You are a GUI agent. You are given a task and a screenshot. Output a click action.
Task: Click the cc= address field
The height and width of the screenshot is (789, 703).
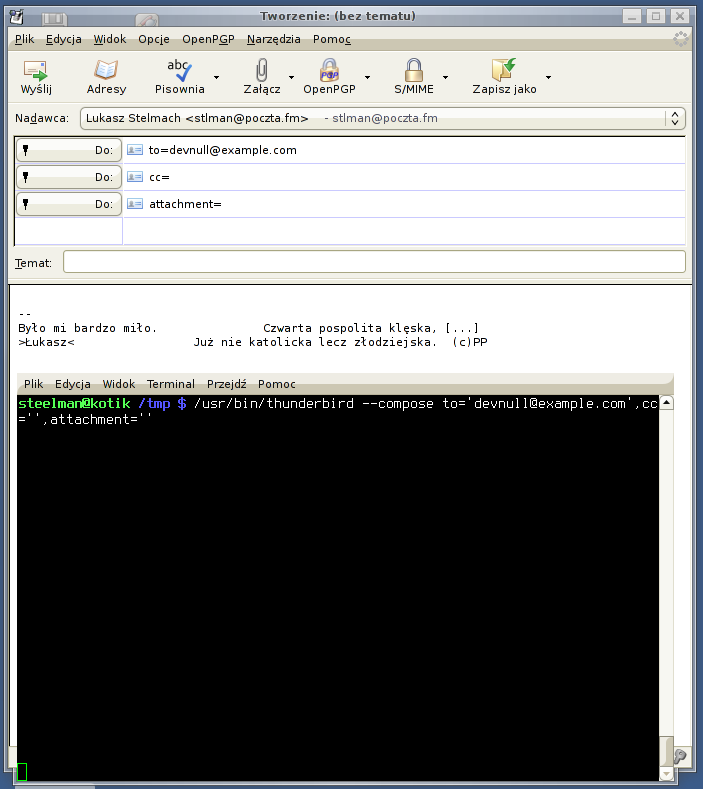pyautogui.click(x=404, y=177)
